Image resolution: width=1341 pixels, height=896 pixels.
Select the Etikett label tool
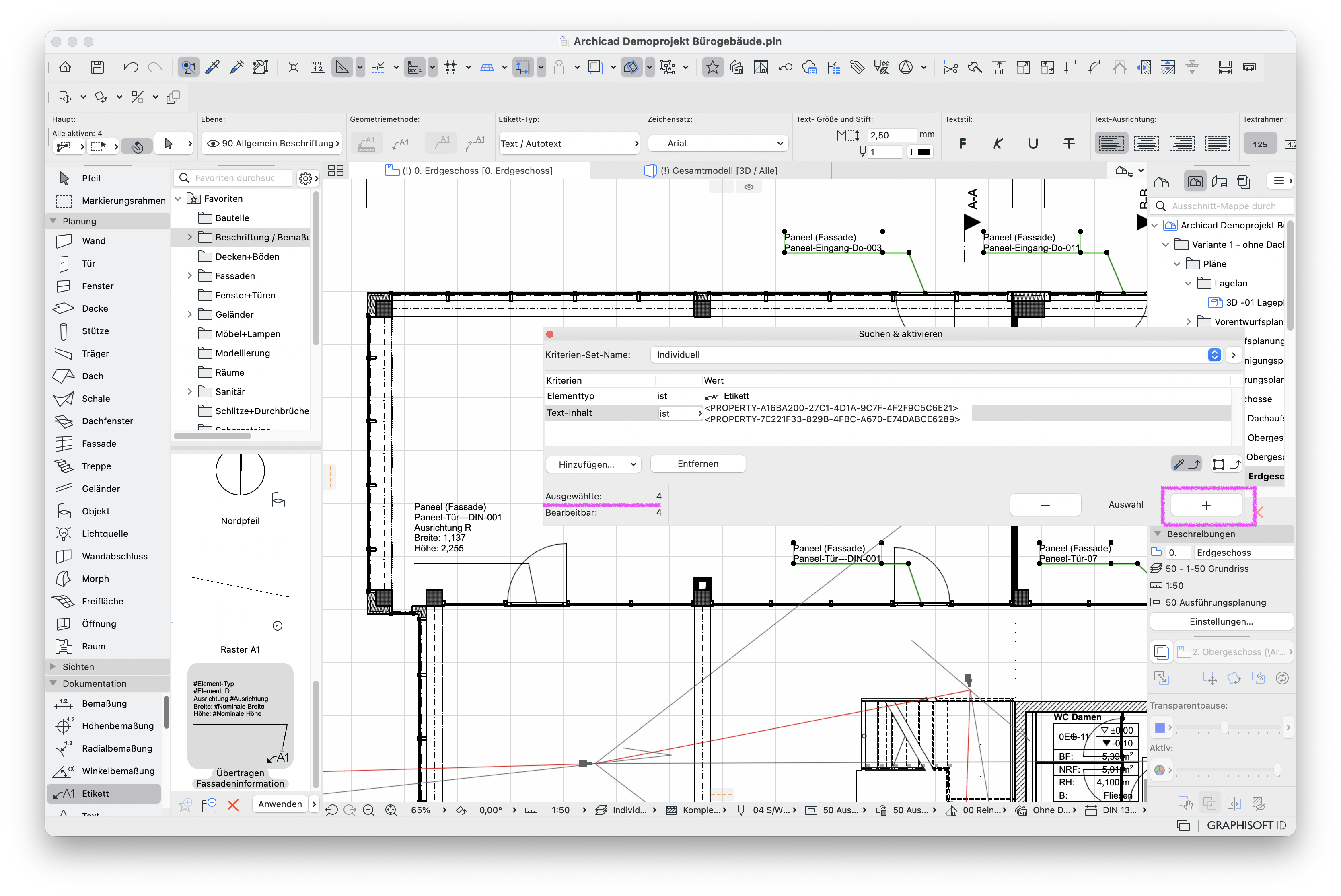104,793
